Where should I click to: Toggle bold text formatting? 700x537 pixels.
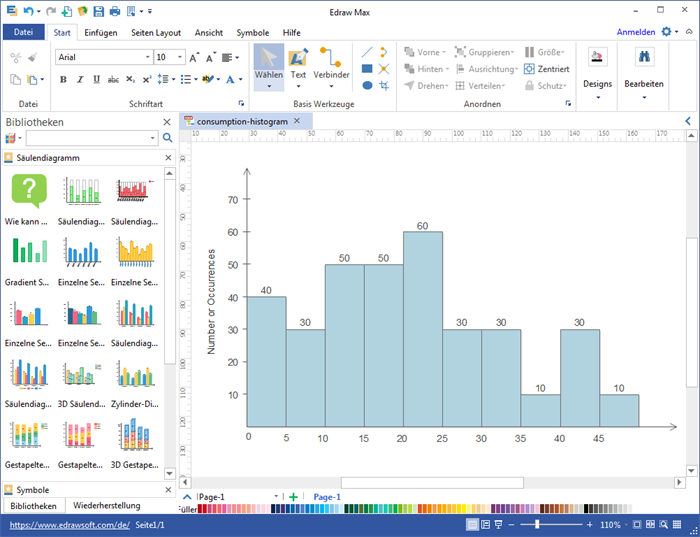tap(63, 79)
